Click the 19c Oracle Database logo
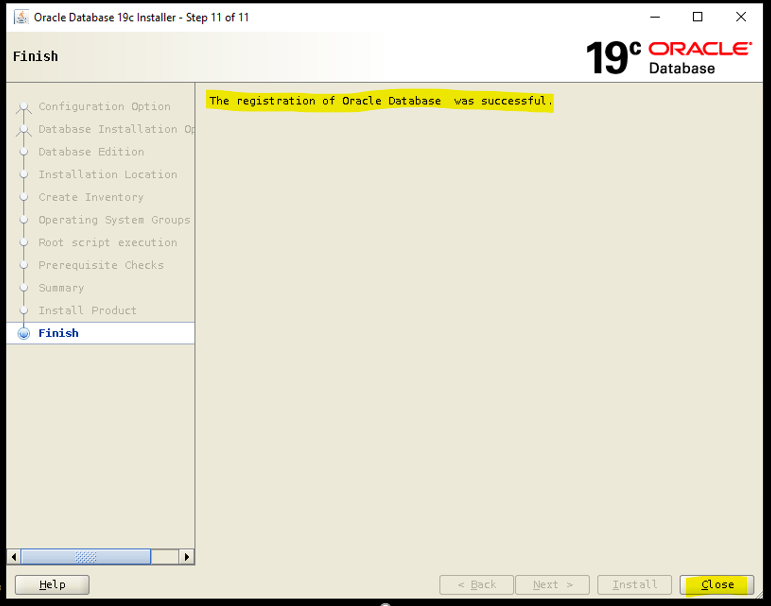 (669, 57)
